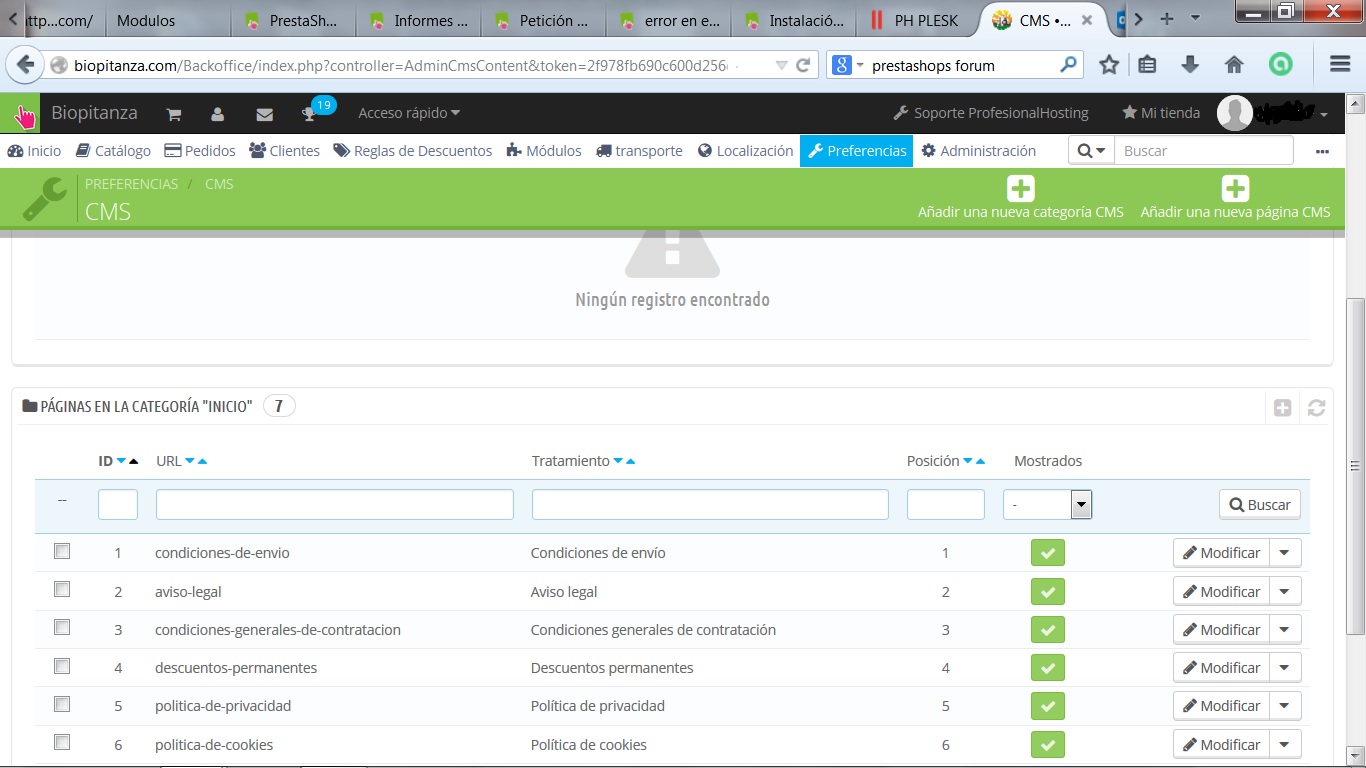Open the Pedidos menu

point(200,151)
